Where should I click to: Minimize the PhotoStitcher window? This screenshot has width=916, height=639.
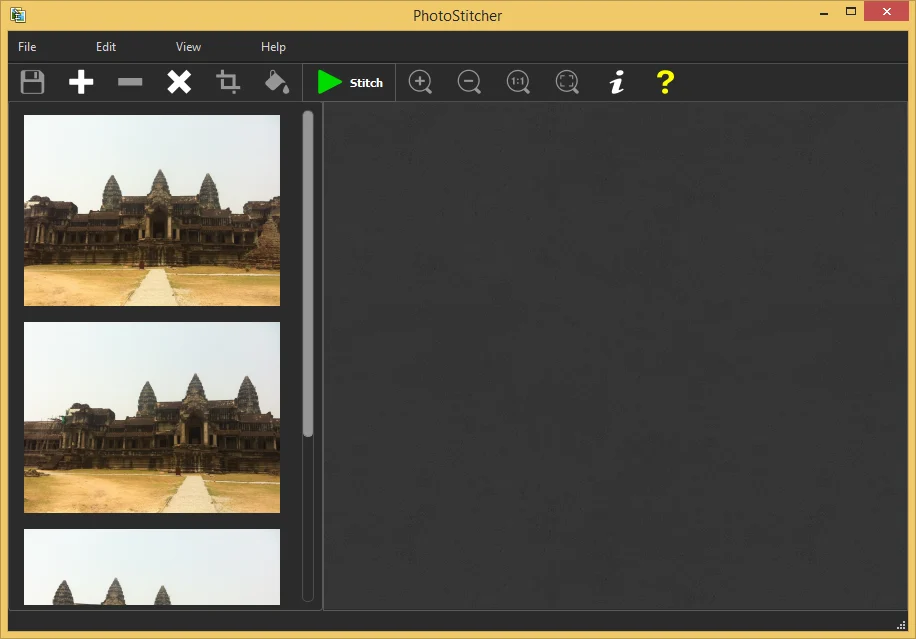click(824, 12)
